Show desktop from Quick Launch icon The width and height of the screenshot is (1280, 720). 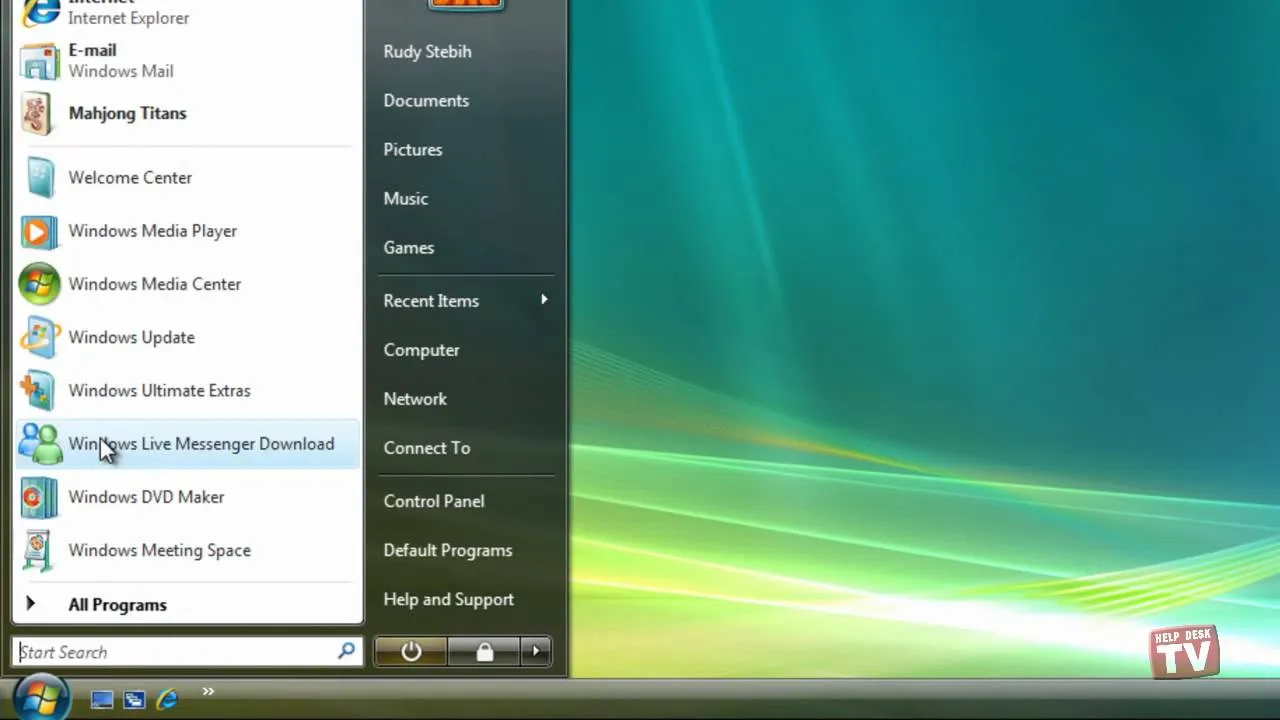102,700
